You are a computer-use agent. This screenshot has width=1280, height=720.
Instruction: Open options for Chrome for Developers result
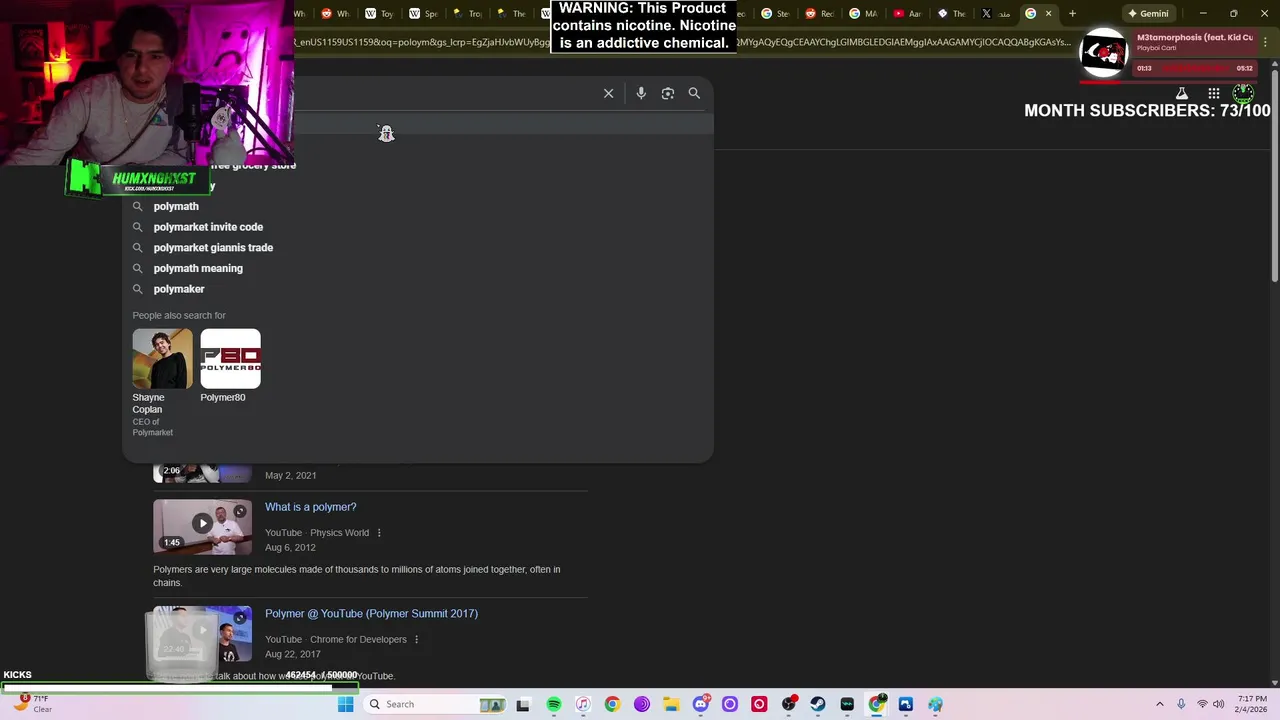point(416,640)
